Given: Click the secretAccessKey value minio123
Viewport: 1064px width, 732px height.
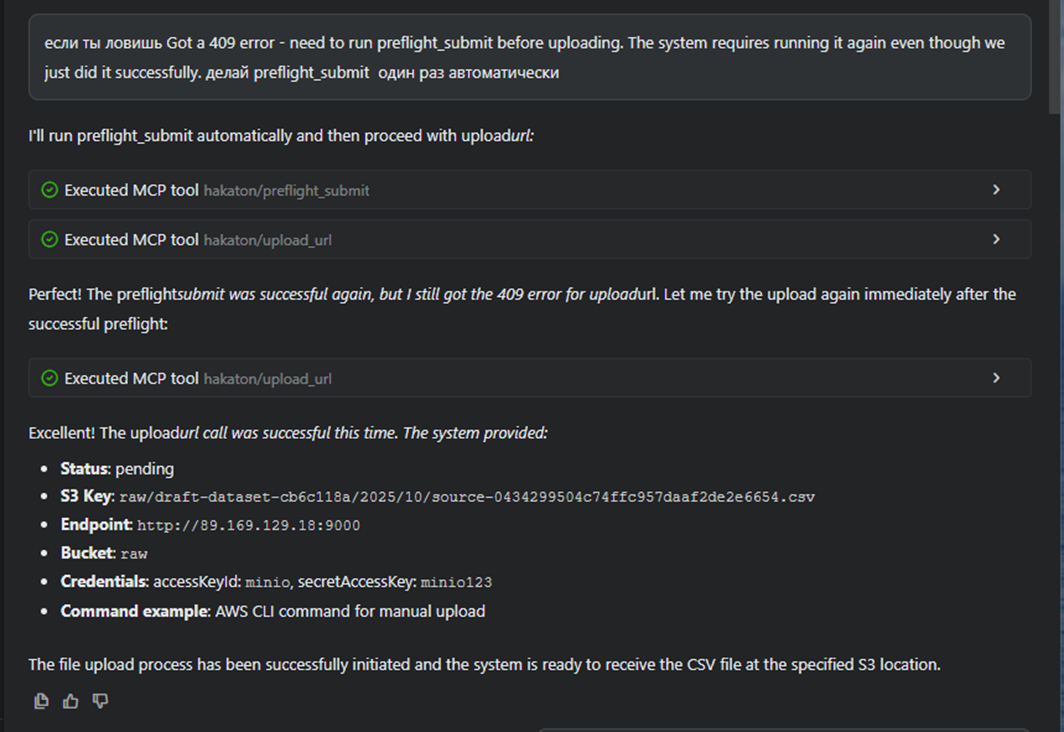Looking at the screenshot, I should coord(456,582).
